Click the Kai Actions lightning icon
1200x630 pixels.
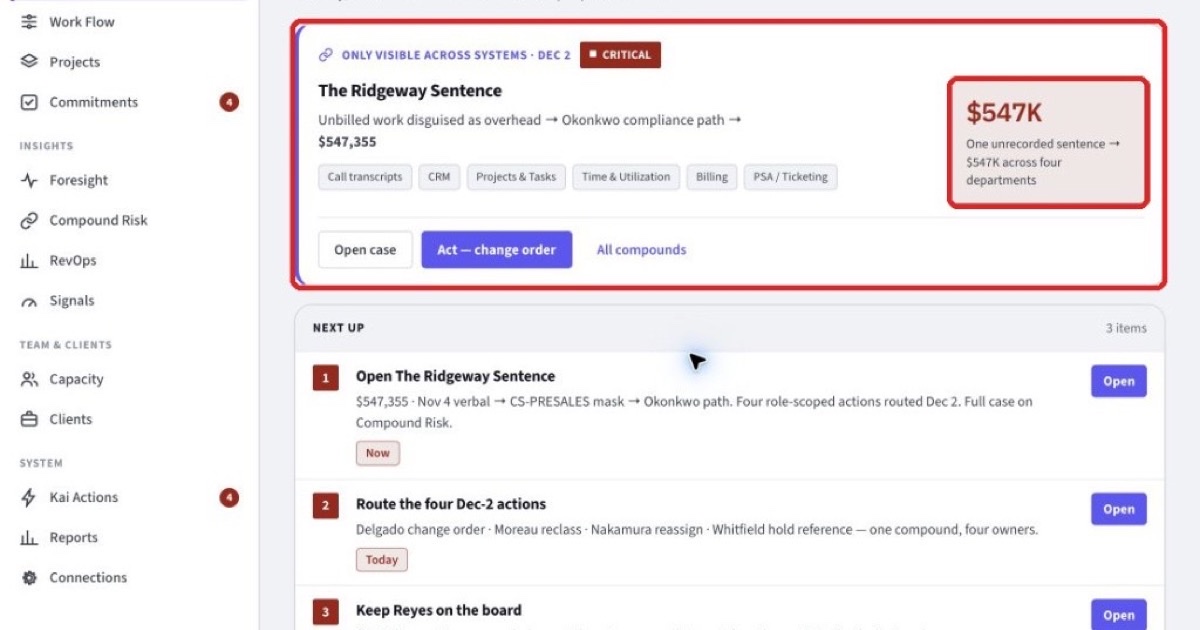point(29,498)
